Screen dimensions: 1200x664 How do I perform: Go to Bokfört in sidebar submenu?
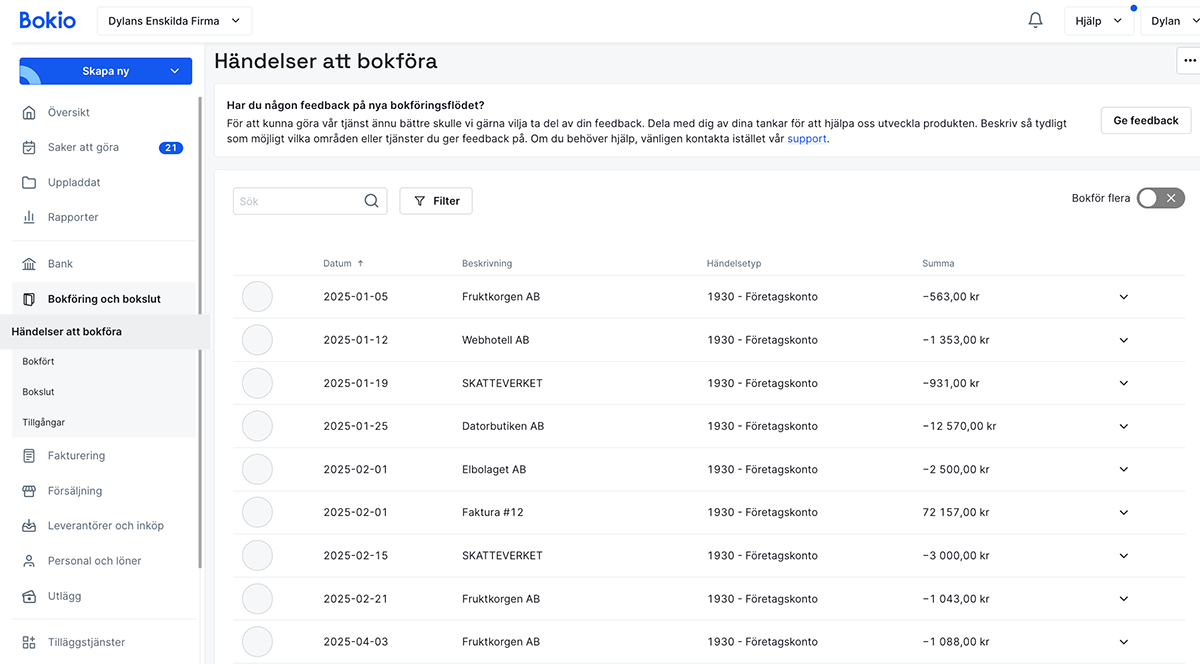coord(39,362)
